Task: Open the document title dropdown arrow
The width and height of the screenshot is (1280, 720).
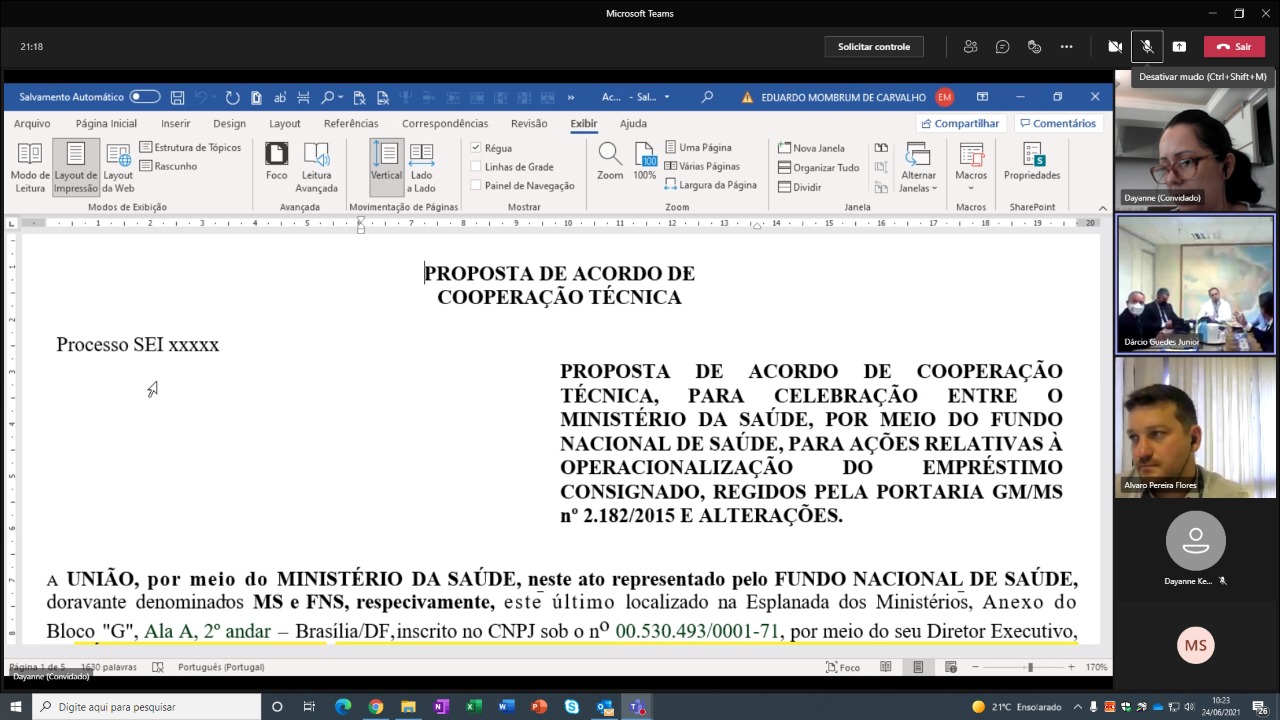Action: pos(667,97)
